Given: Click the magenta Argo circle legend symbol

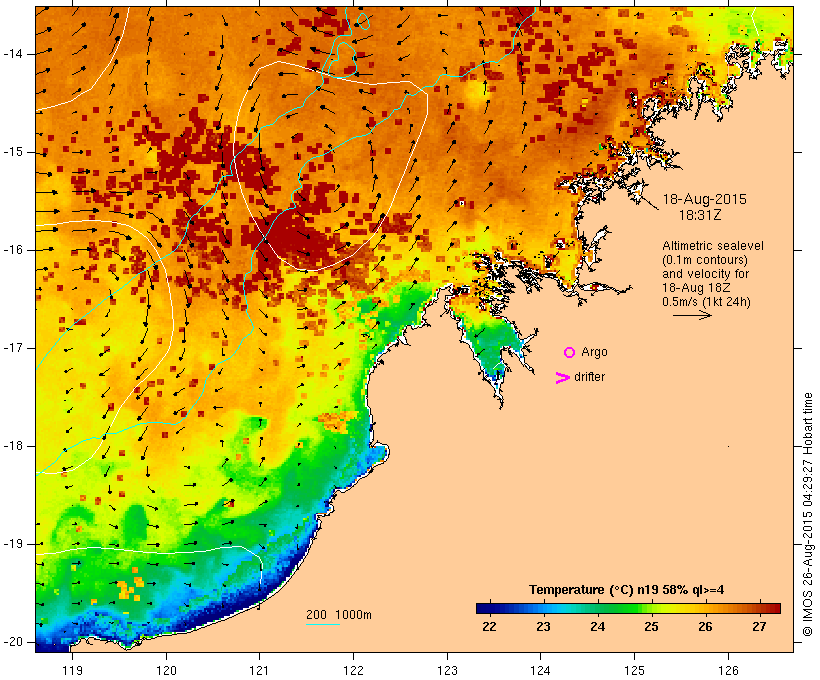Looking at the screenshot, I should tap(570, 353).
